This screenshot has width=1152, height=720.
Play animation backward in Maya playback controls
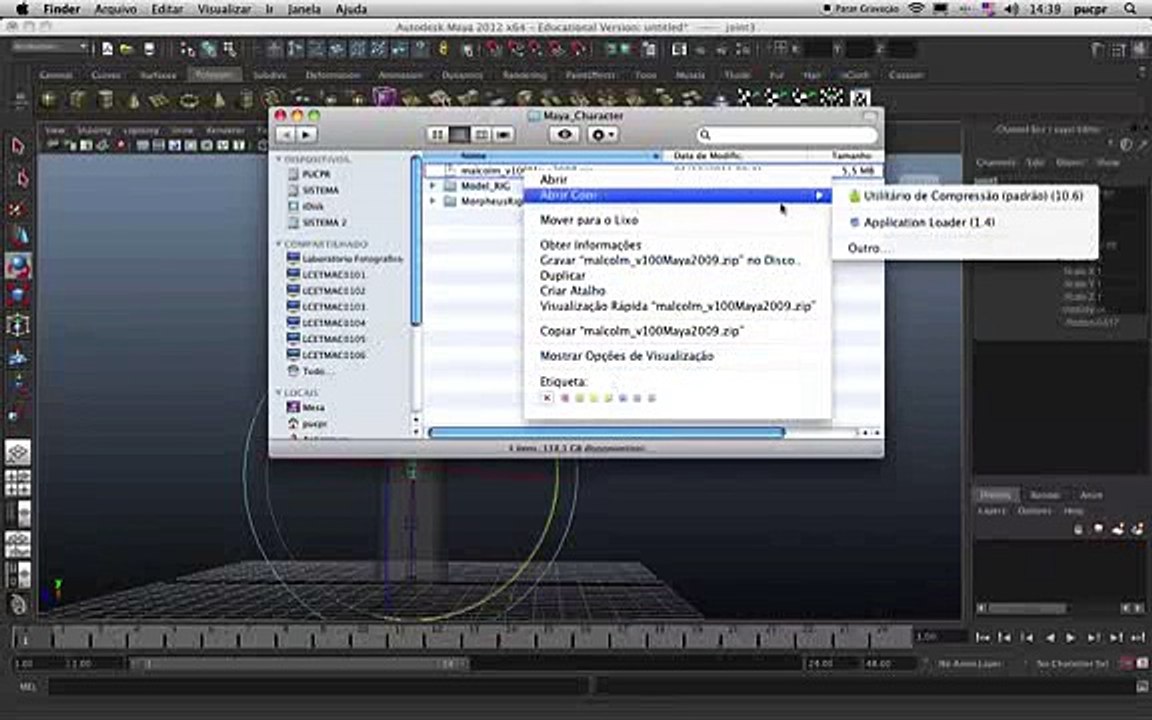tap(1050, 637)
